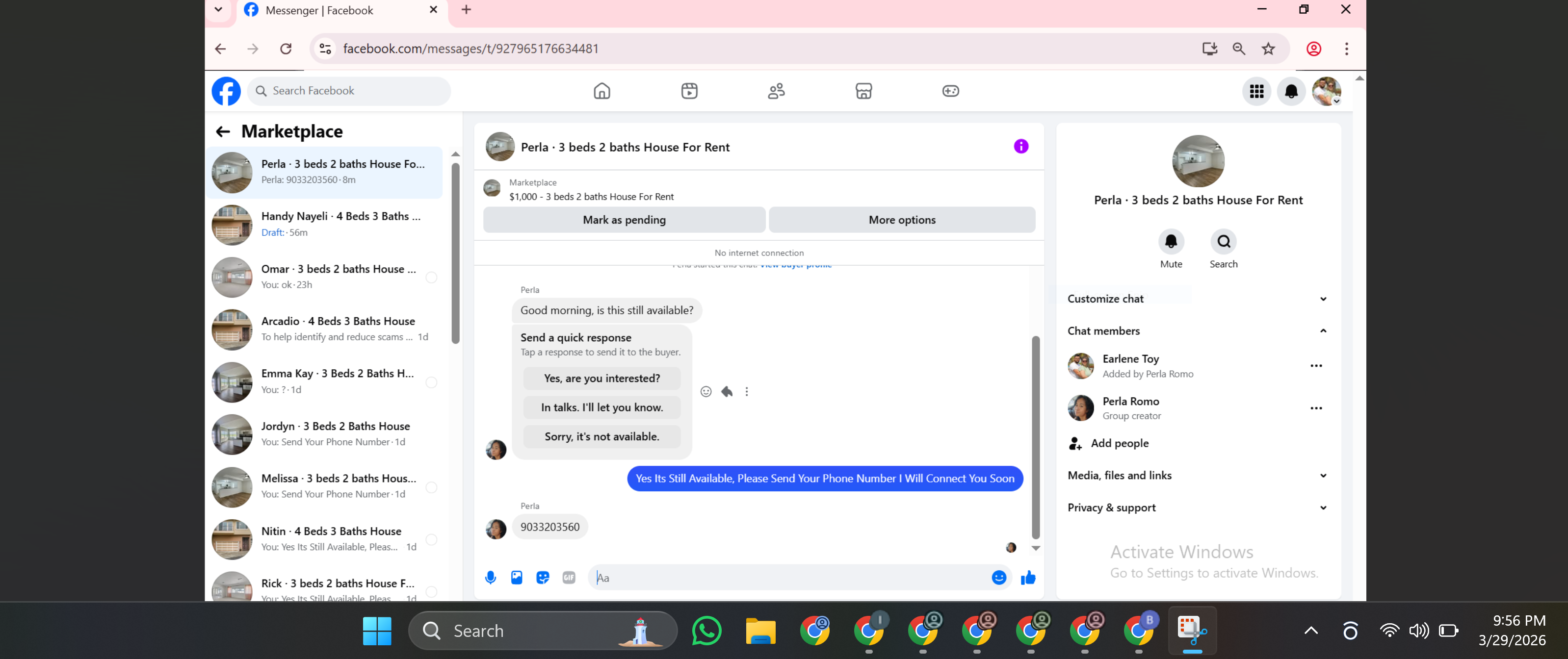Image resolution: width=1568 pixels, height=659 pixels.
Task: Expand the Customize chat section
Action: click(1197, 299)
